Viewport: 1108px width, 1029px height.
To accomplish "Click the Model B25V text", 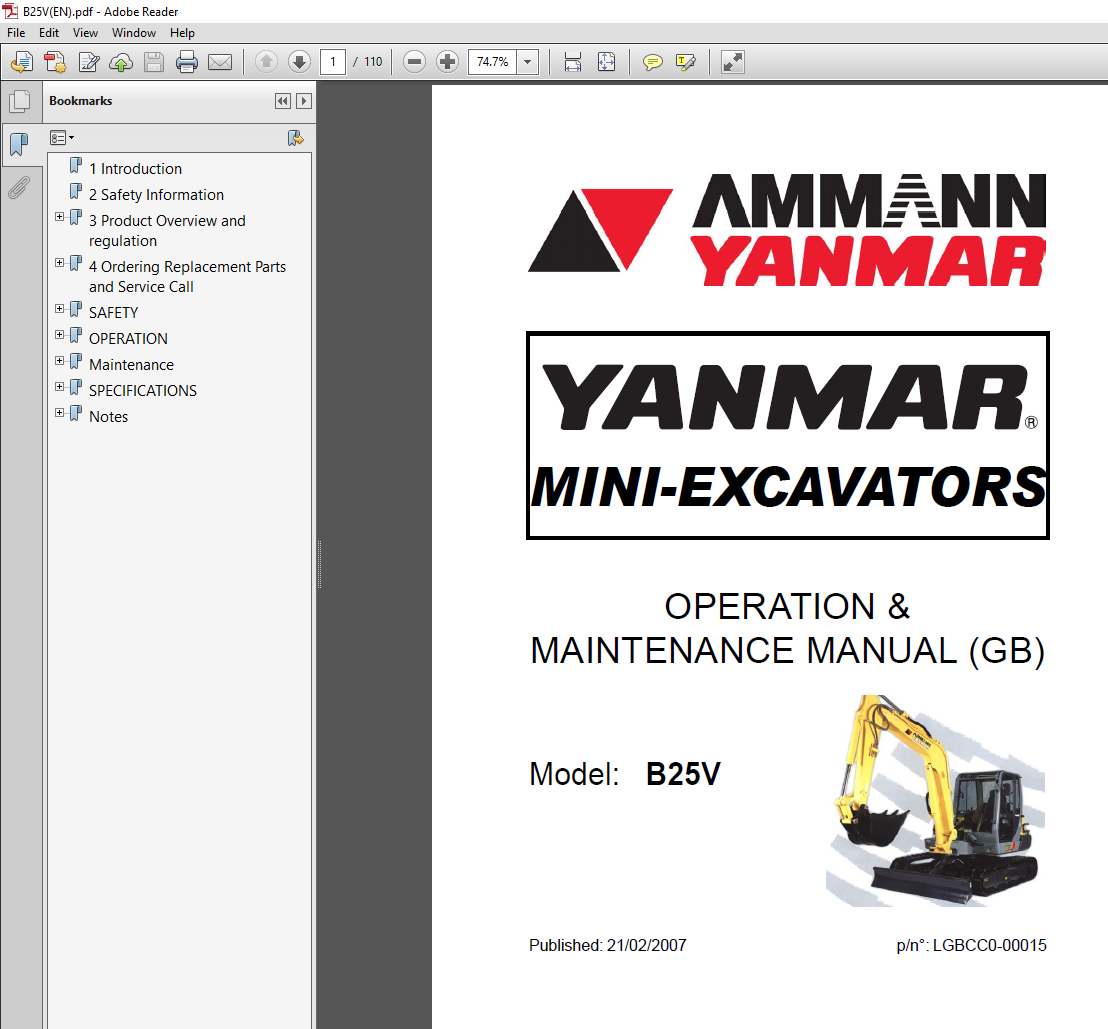I will [x=625, y=774].
